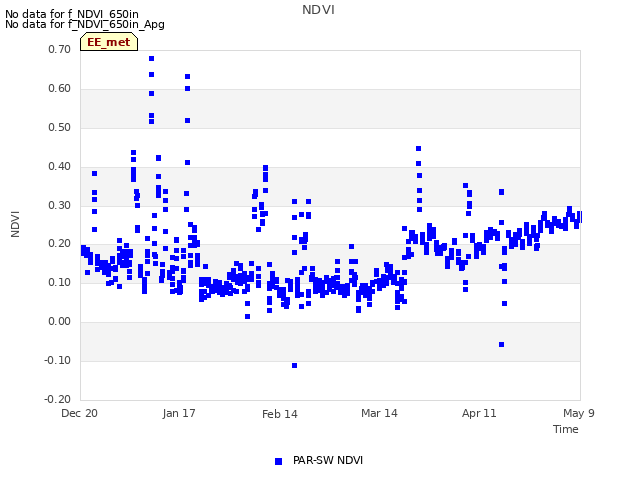Click the 0.20 y-axis tick label
The image size is (640, 480).
point(60,244)
